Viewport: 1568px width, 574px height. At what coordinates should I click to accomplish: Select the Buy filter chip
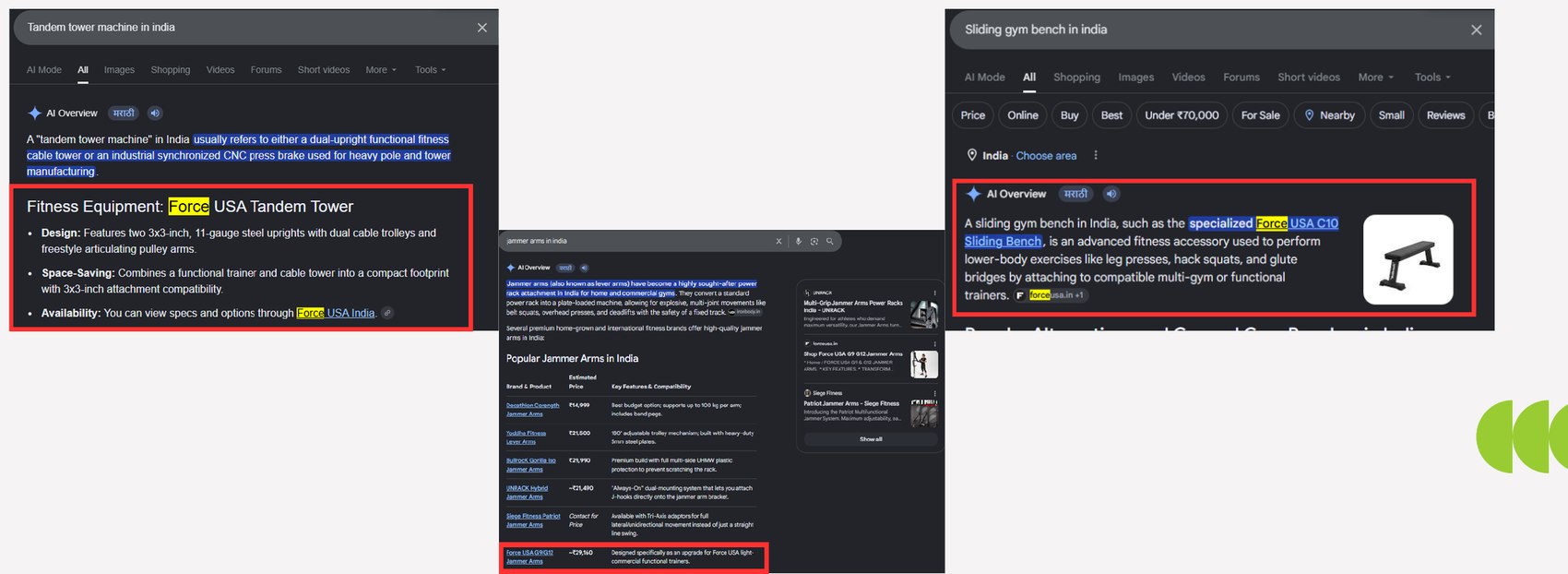1070,115
